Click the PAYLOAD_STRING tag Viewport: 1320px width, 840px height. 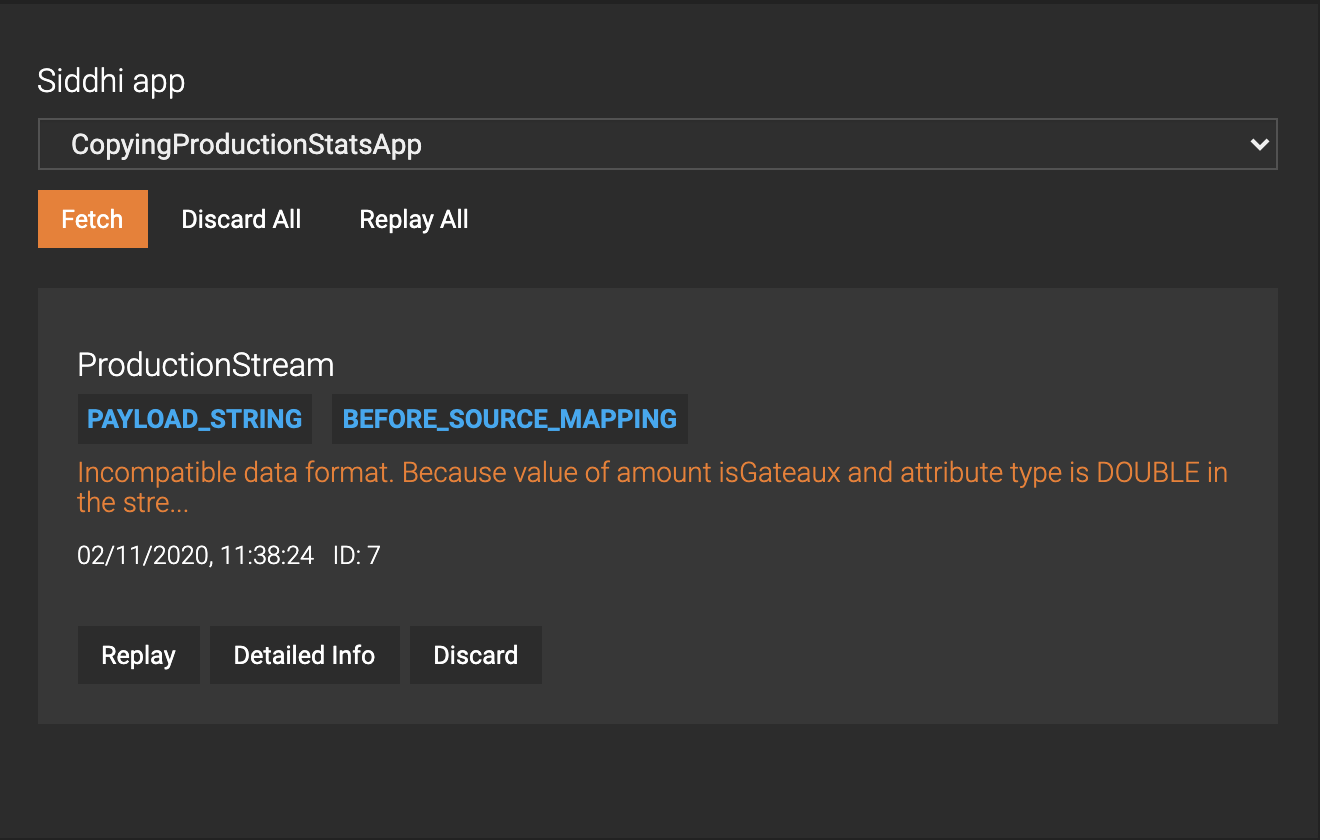click(195, 419)
